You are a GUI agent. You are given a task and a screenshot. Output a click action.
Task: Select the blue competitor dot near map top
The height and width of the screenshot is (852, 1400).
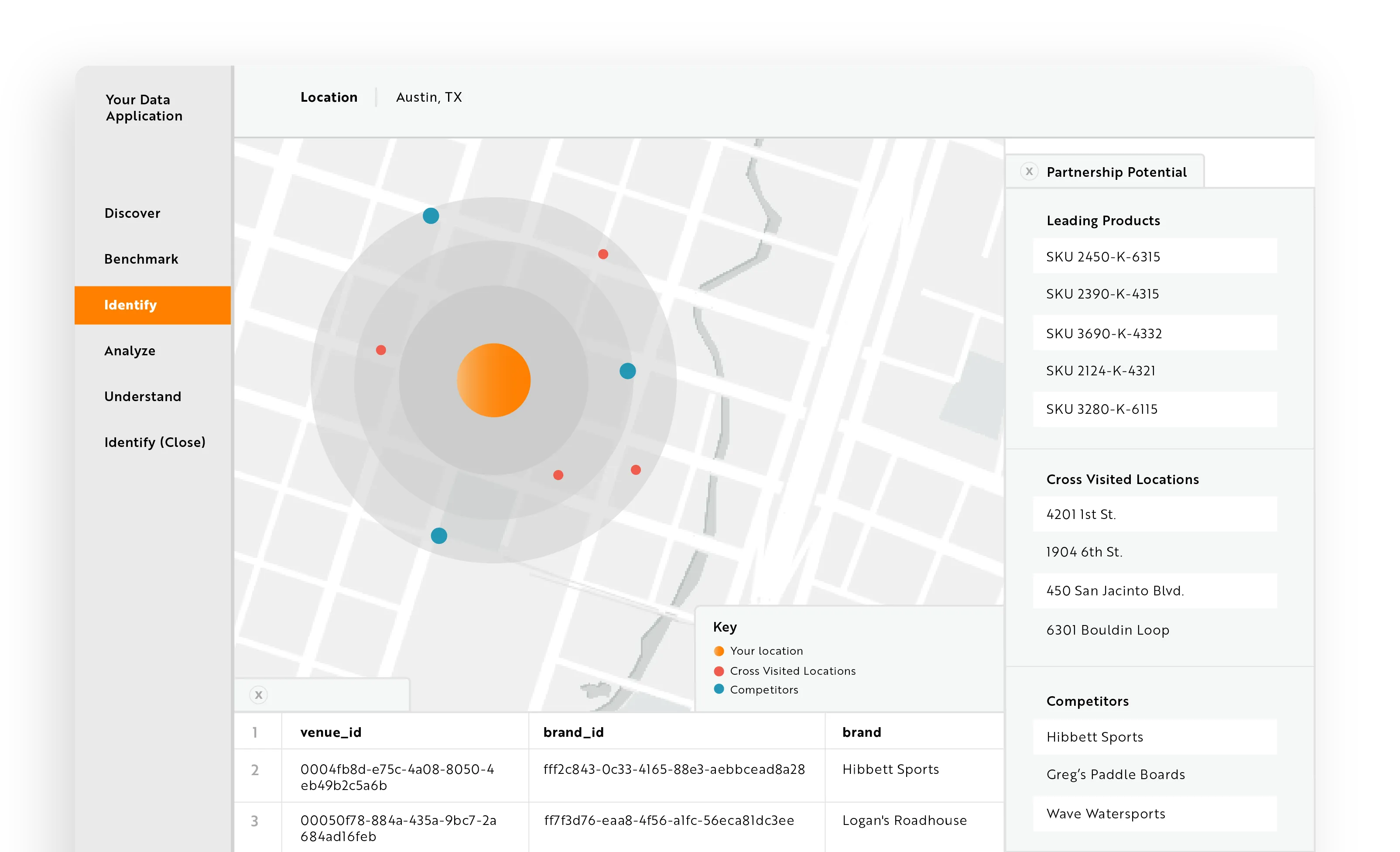click(431, 216)
